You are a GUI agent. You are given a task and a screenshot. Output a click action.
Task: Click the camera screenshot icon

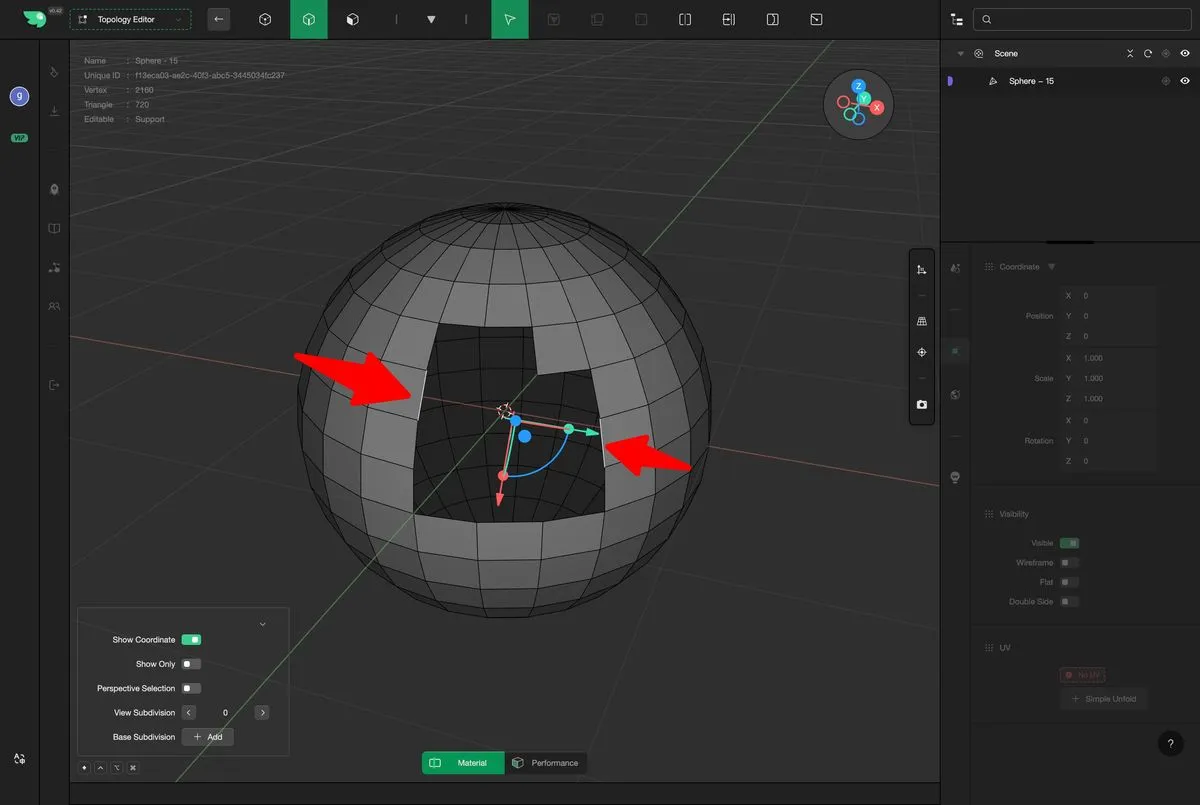pyautogui.click(x=921, y=405)
